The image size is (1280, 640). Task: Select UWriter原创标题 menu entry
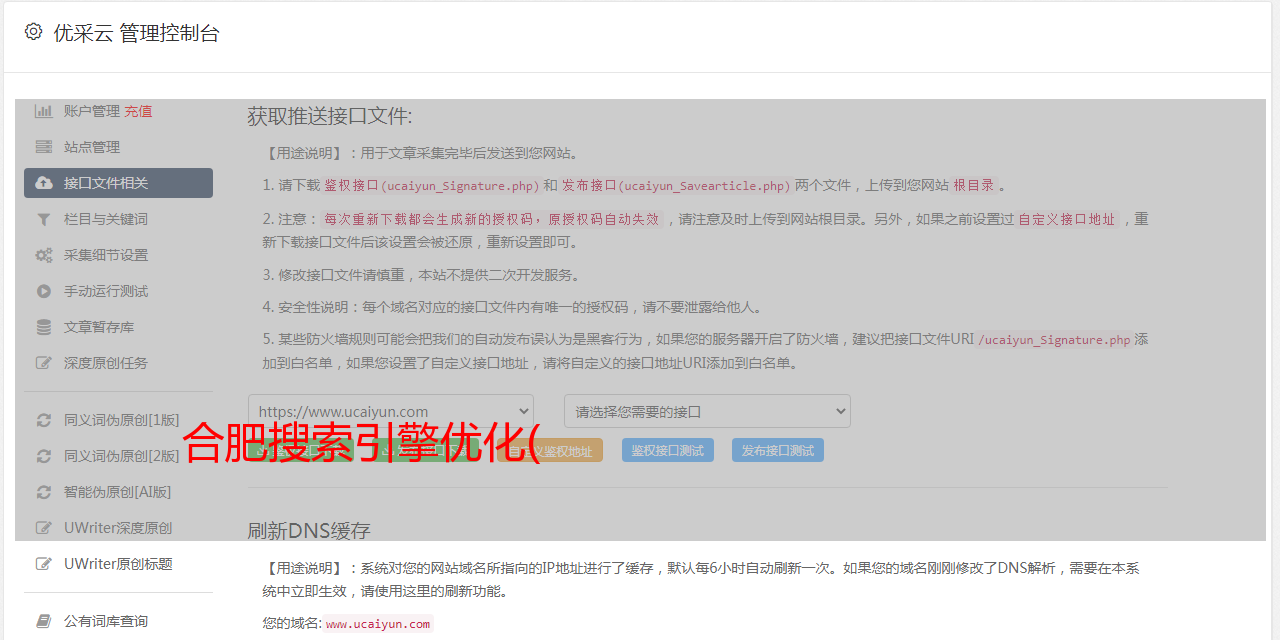[118, 564]
